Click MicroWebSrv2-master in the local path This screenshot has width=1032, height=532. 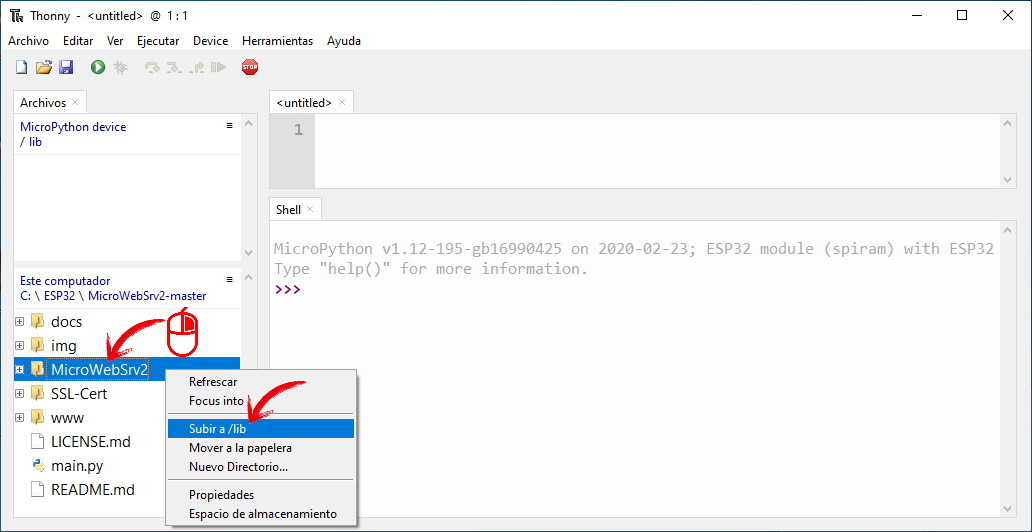tap(147, 296)
